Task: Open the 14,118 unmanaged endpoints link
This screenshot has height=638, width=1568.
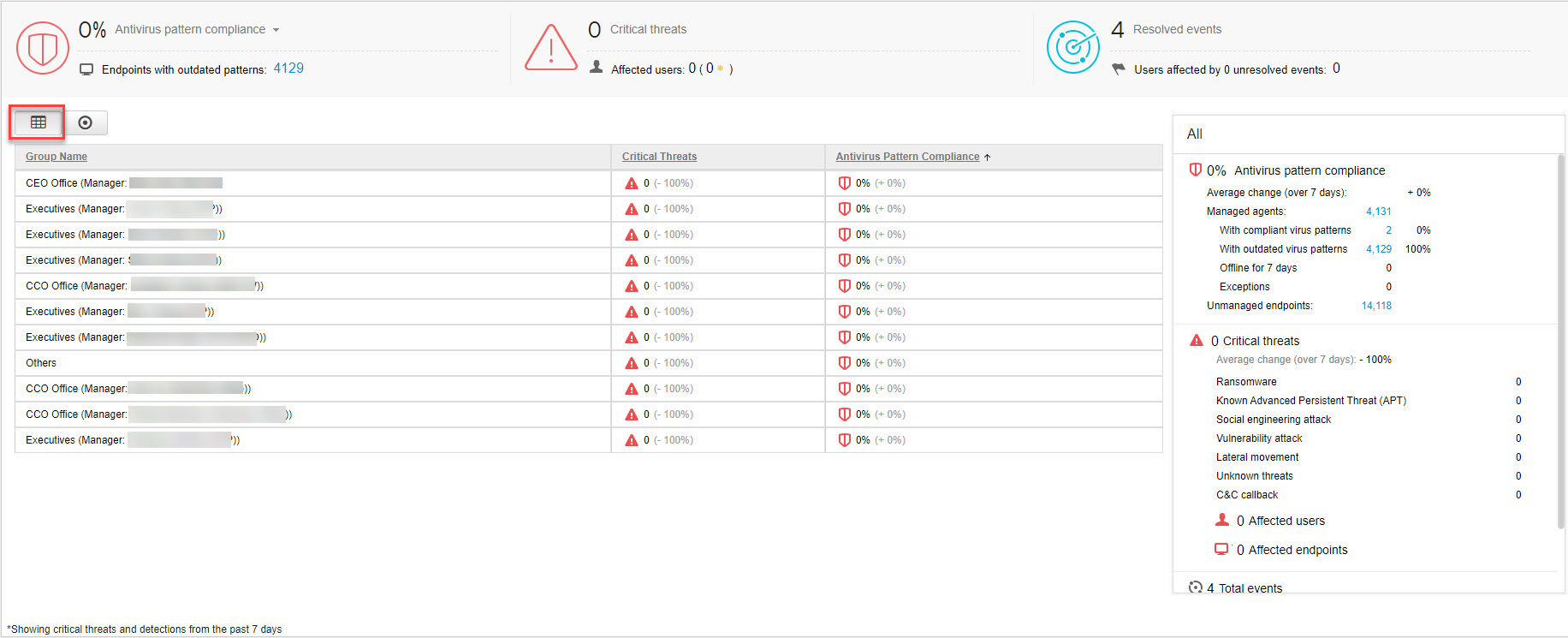Action: pyautogui.click(x=1376, y=306)
